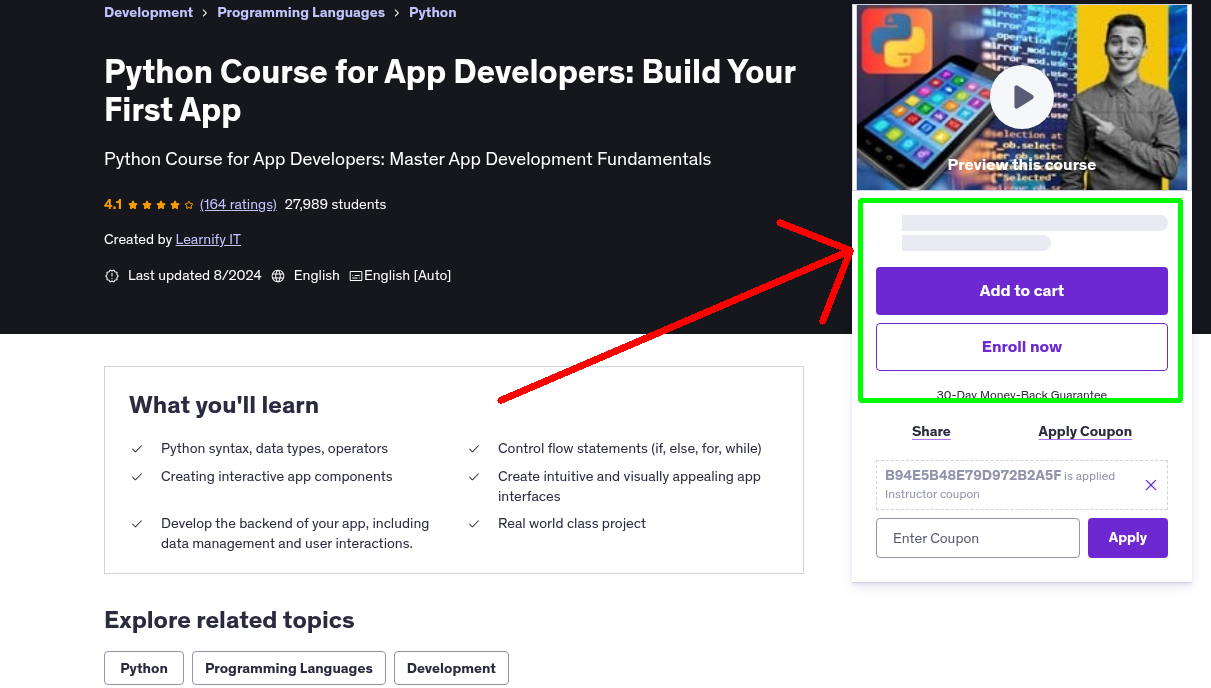Open the Learnify IT instructor profile
The height and width of the screenshot is (688, 1211).
pyautogui.click(x=208, y=240)
